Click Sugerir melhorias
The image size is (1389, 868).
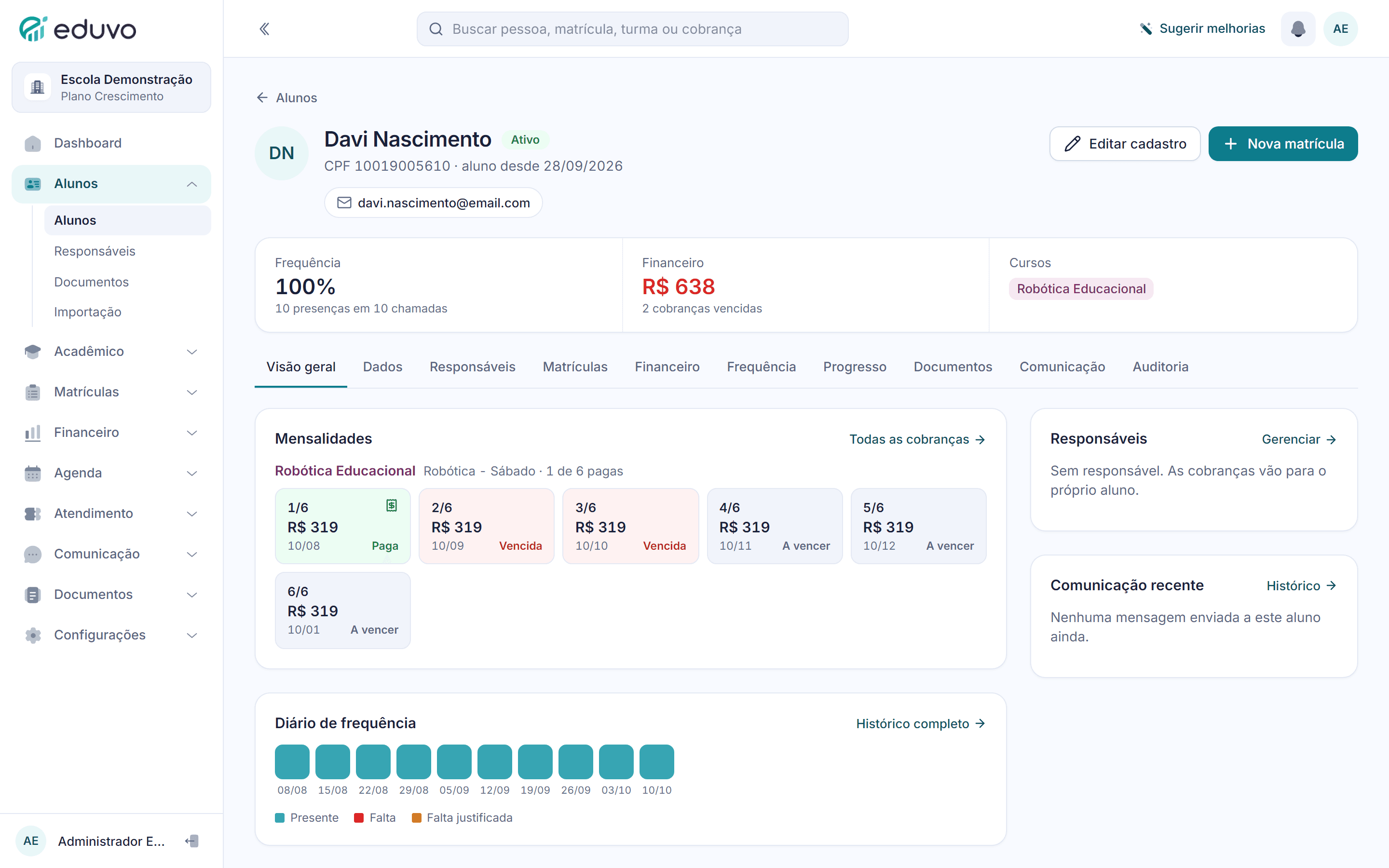pyautogui.click(x=1202, y=29)
